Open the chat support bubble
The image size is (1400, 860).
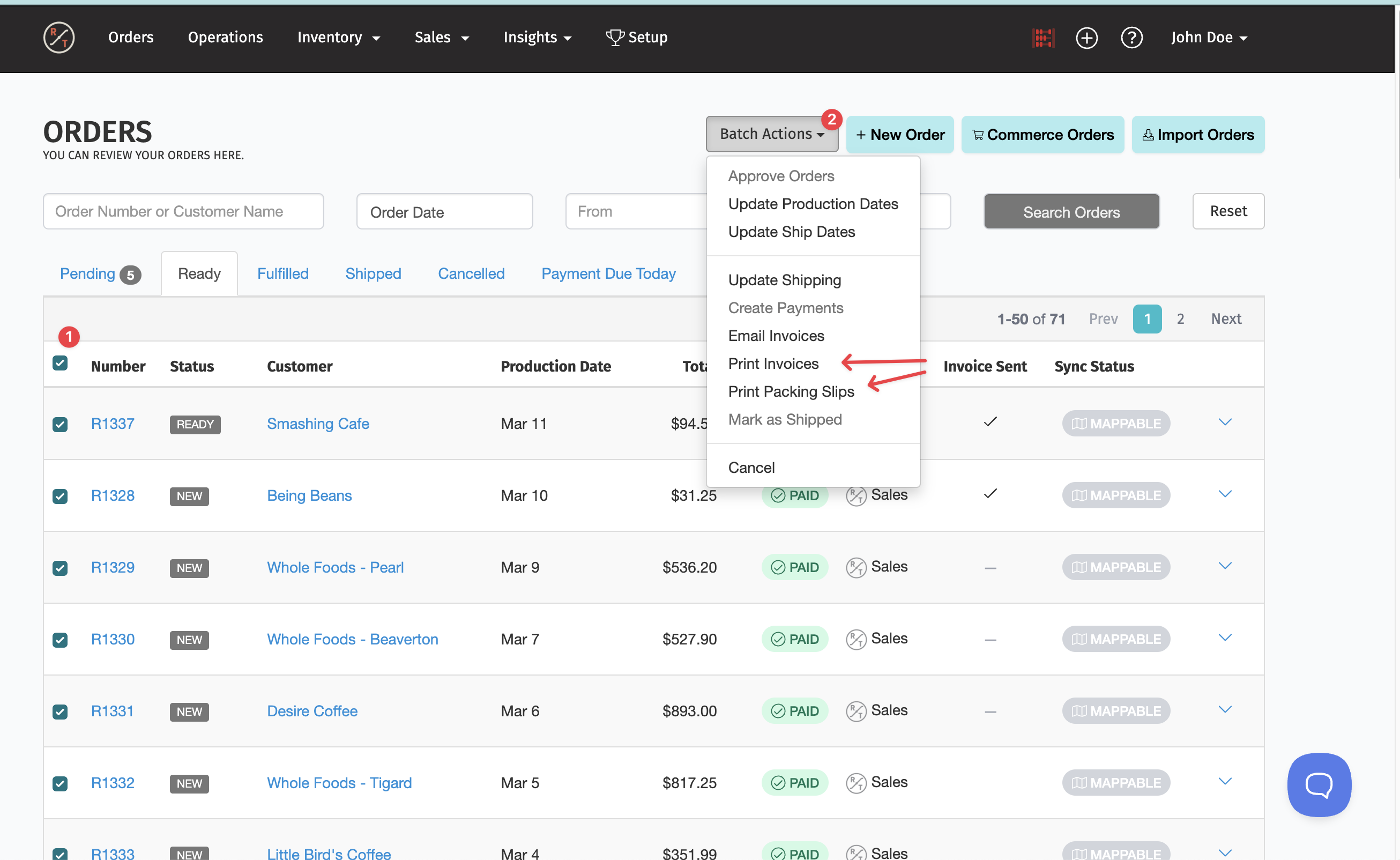coord(1319,784)
